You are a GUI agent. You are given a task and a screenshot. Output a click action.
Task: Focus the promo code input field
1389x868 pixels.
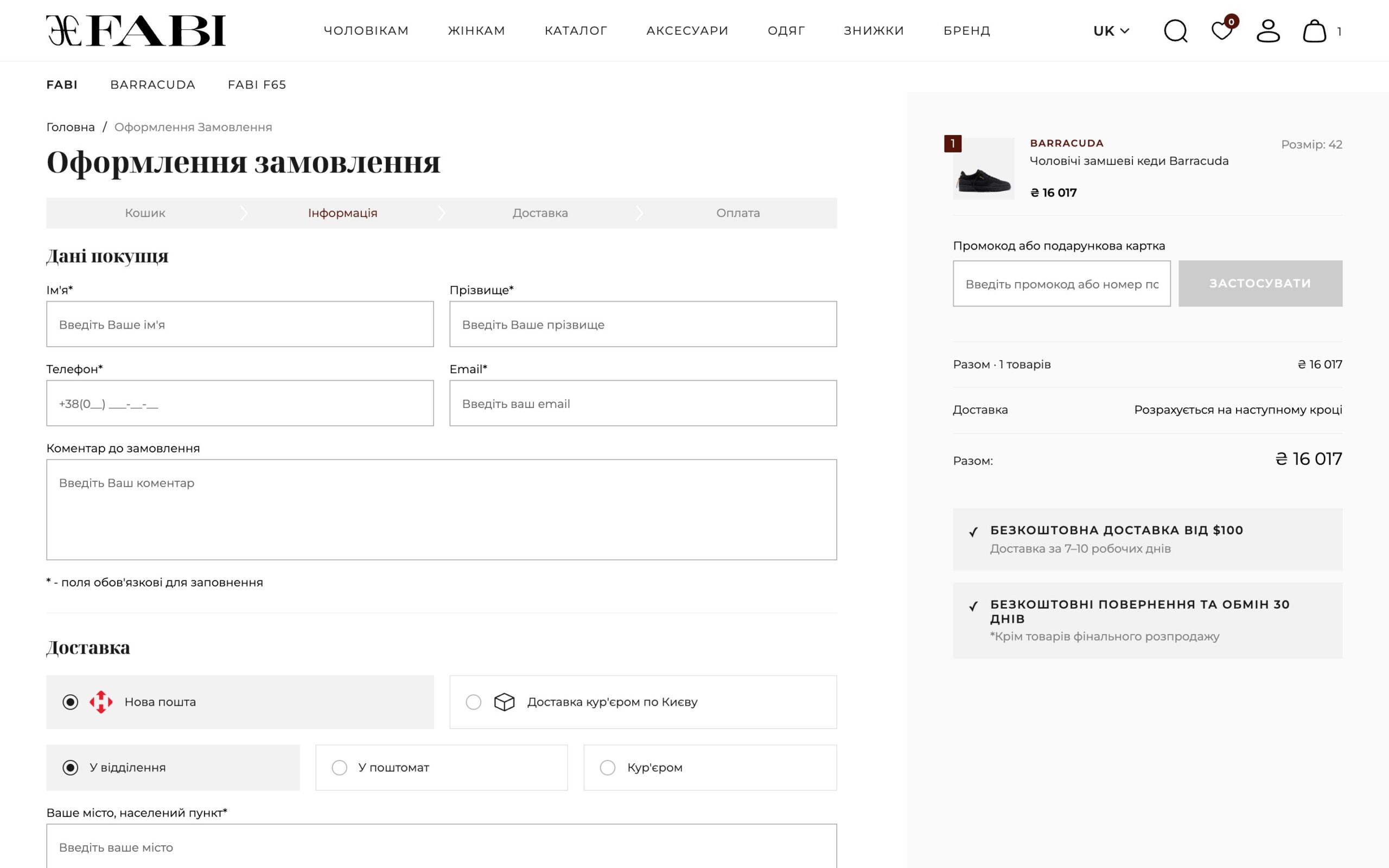[1061, 283]
